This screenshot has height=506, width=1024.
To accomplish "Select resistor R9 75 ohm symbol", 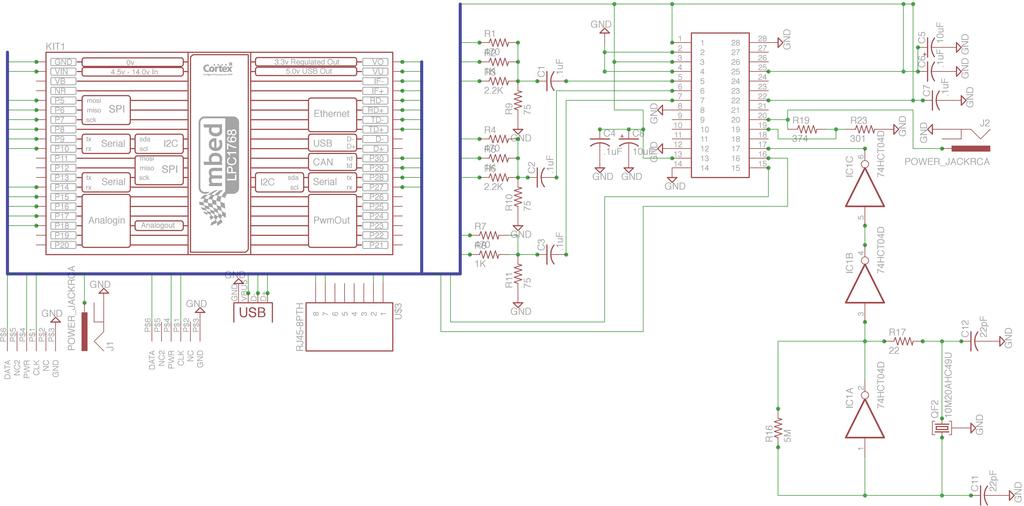I will (518, 101).
